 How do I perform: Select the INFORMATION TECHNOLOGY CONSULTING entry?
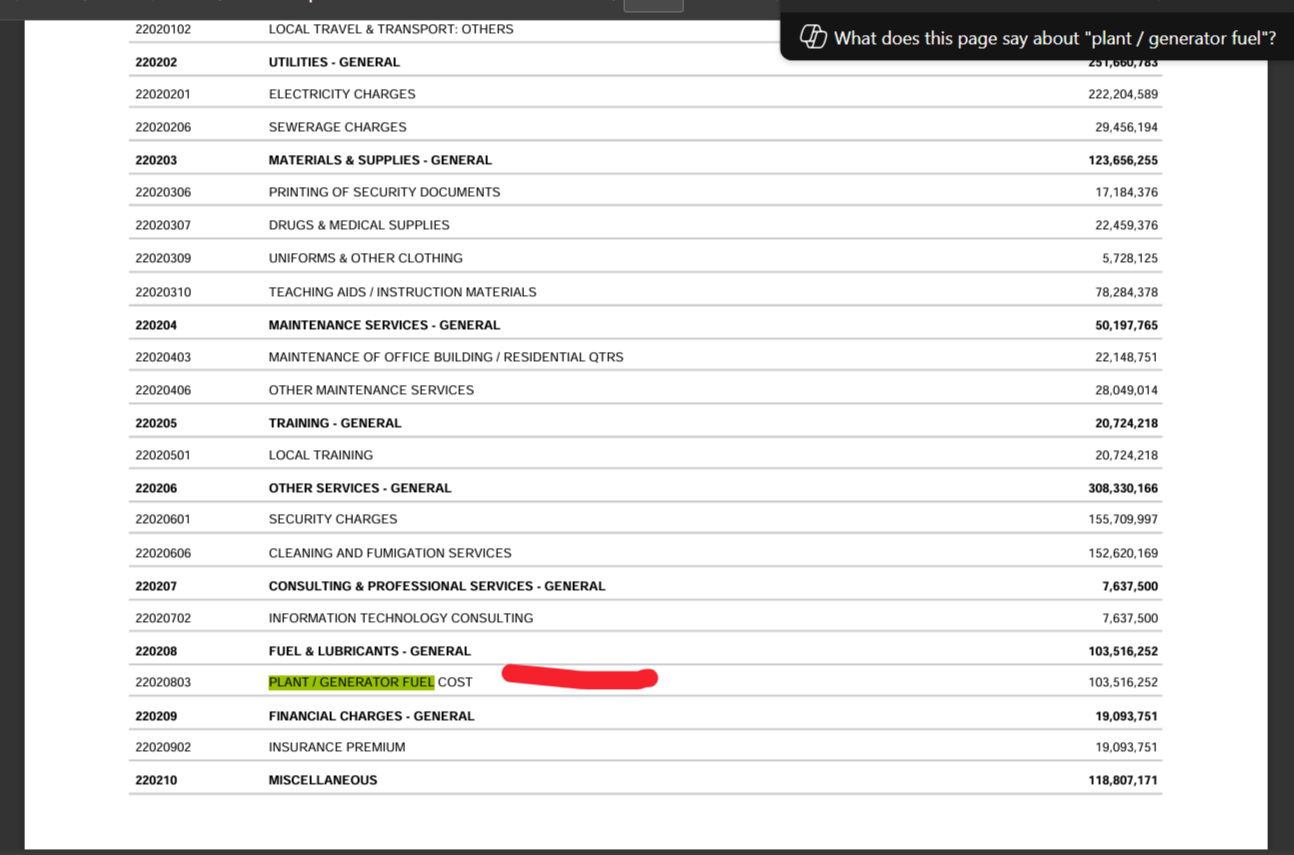click(401, 618)
